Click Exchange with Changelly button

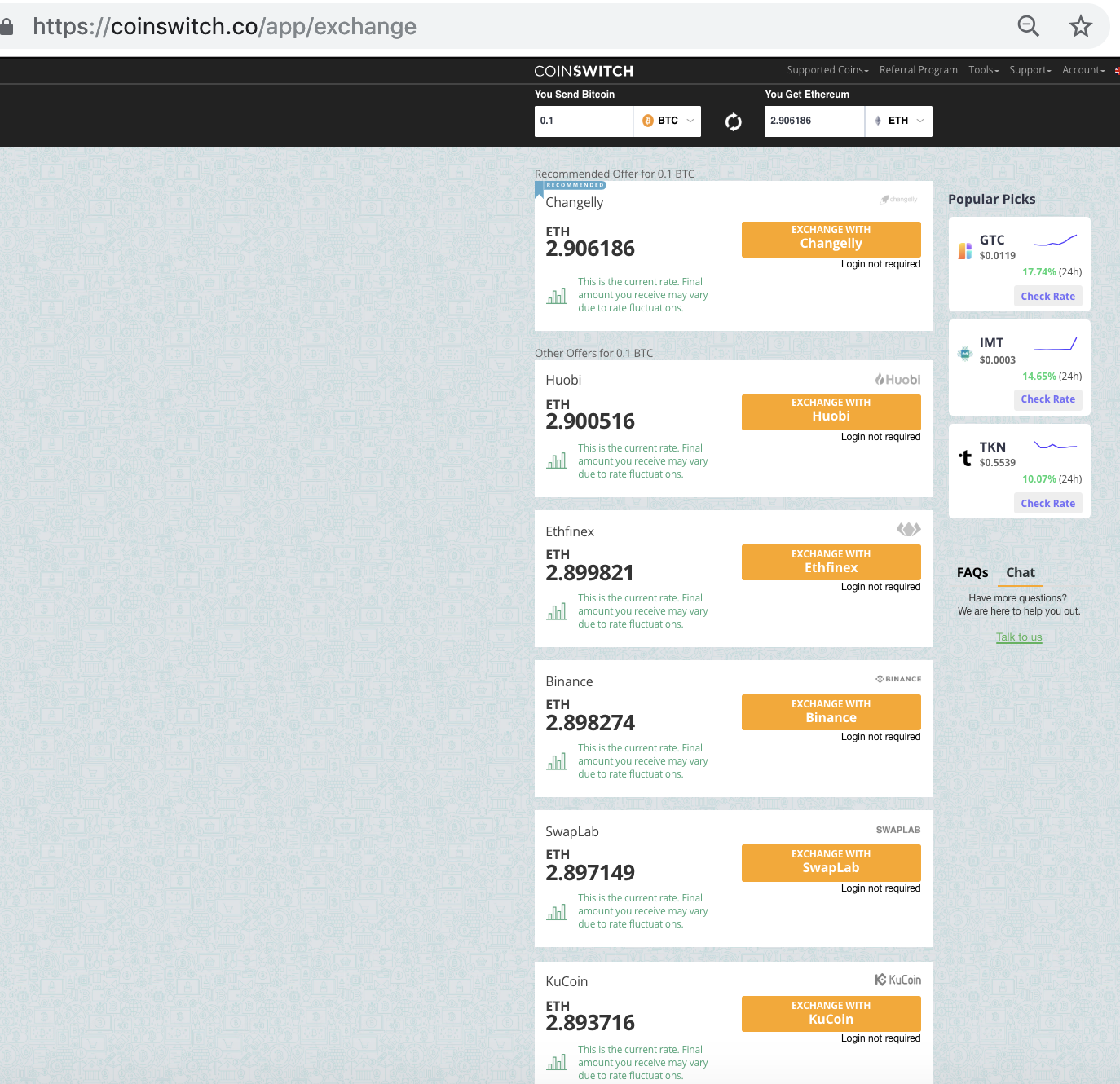[831, 240]
